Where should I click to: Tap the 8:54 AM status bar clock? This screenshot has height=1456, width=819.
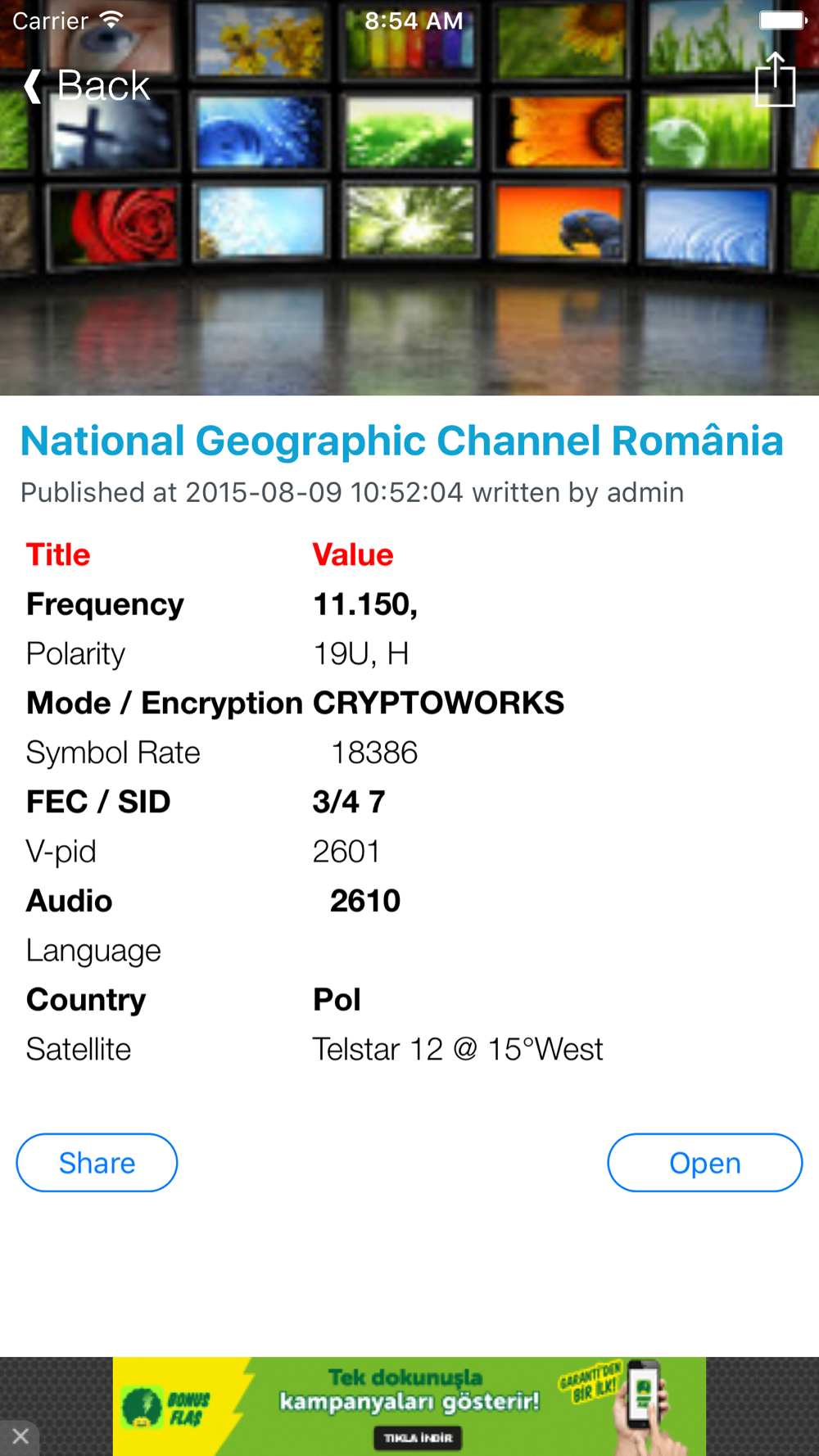point(414,20)
